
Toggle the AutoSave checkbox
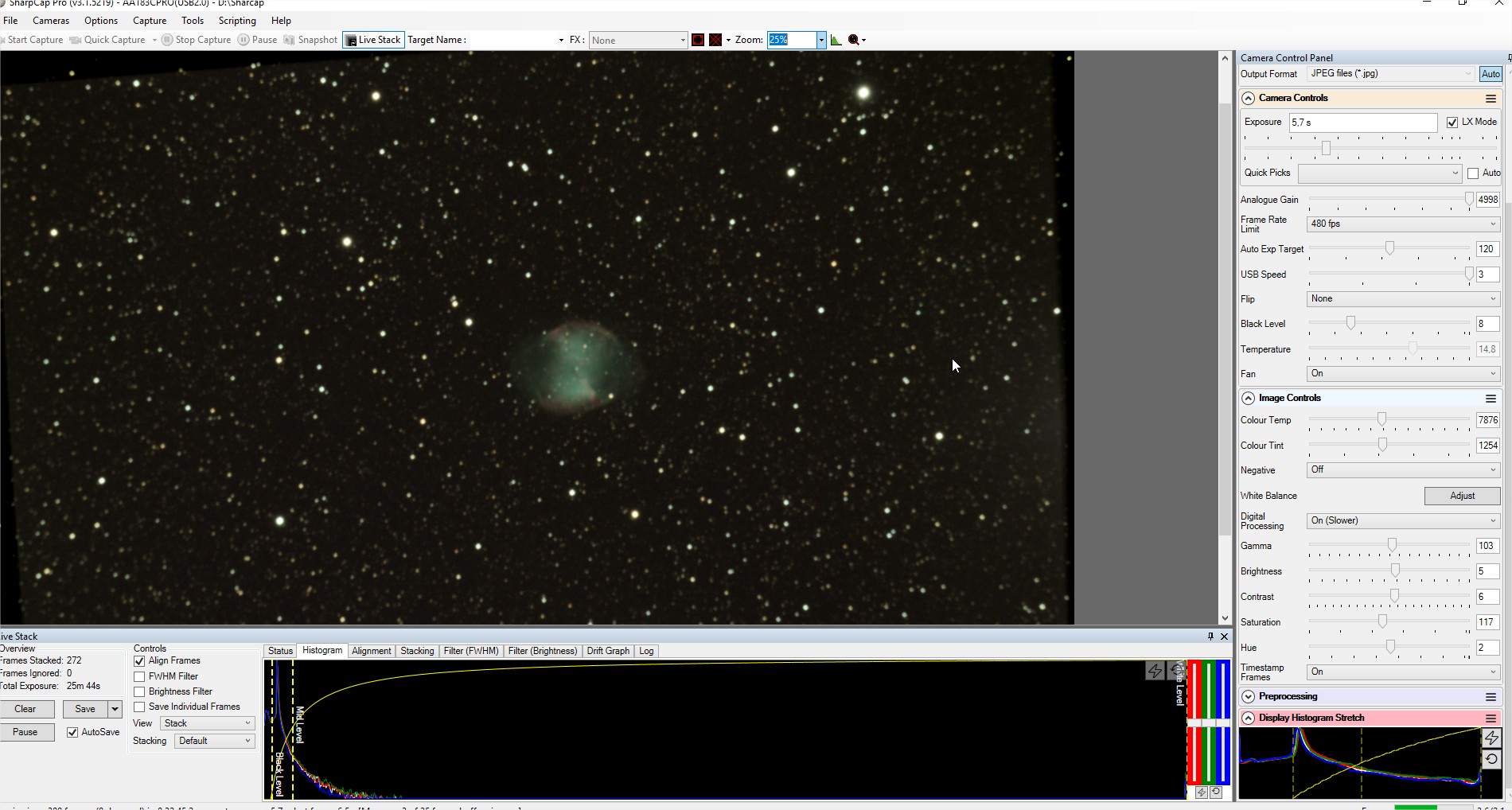(72, 733)
